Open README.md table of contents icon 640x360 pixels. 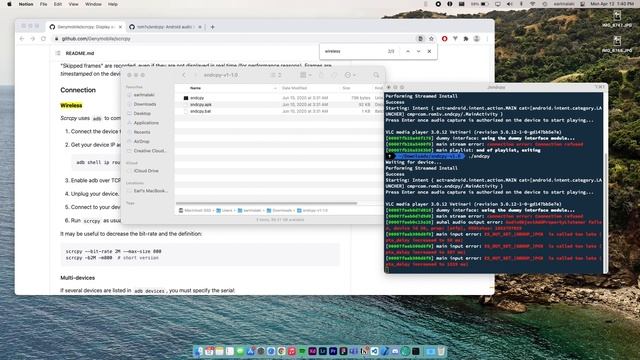(x=58, y=53)
